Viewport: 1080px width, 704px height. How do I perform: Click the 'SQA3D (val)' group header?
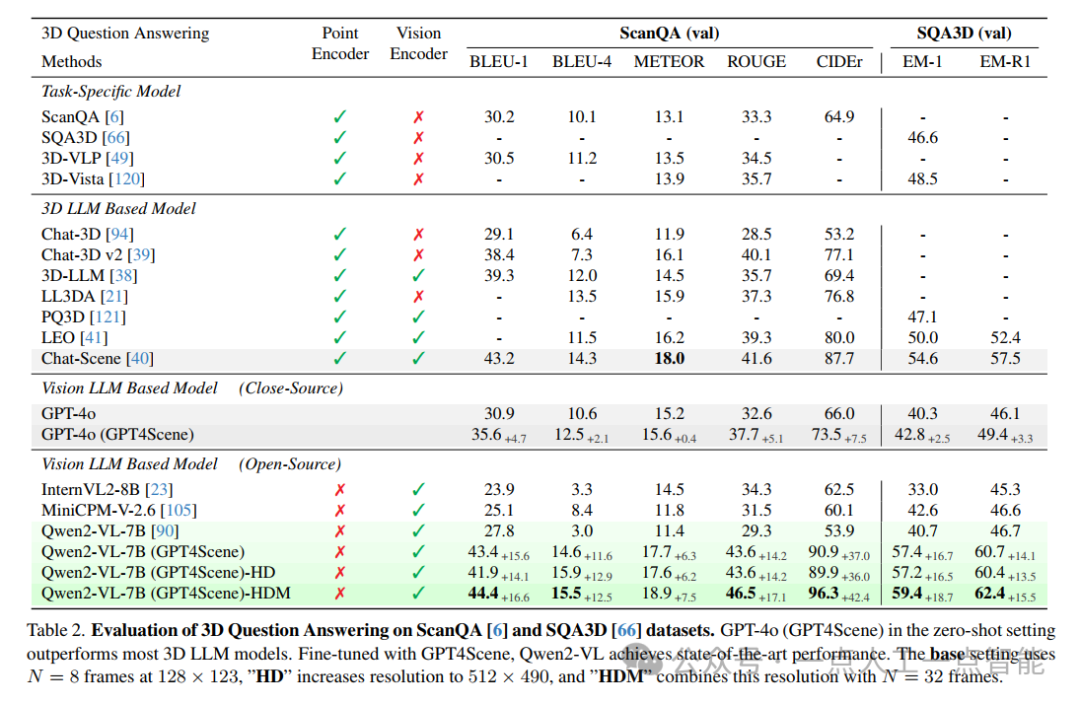tap(964, 33)
